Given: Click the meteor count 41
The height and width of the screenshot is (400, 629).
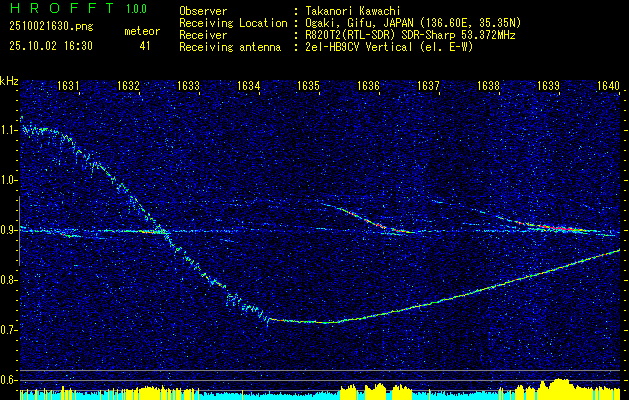Looking at the screenshot, I should 145,46.
